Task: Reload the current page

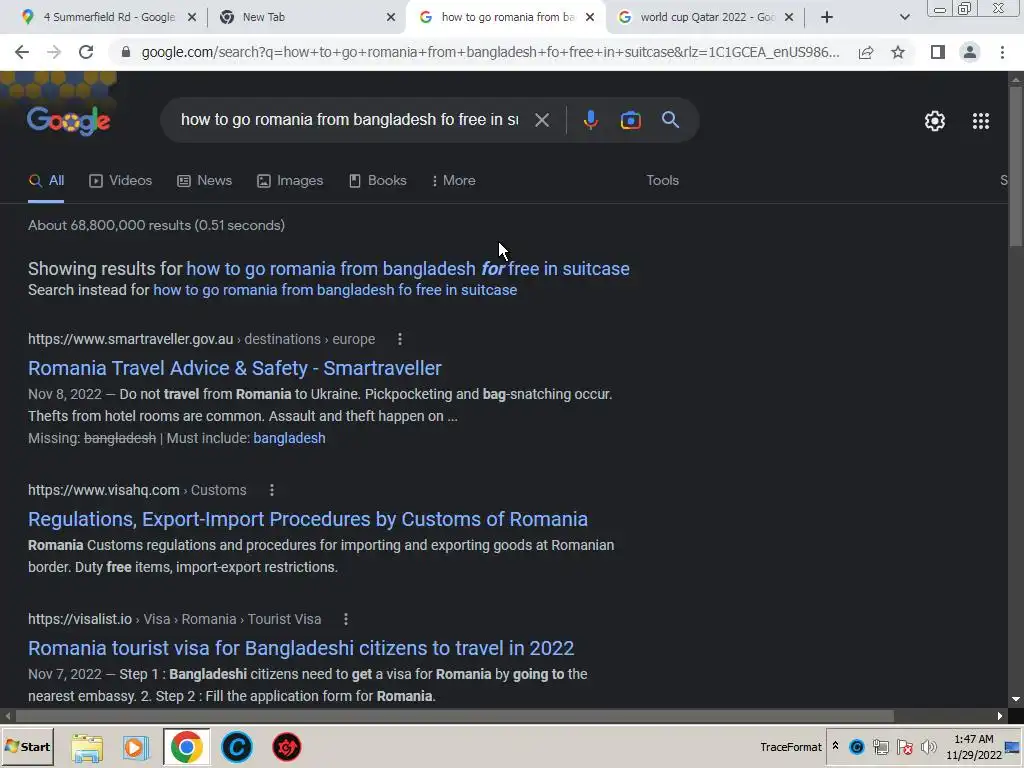Action: 86,52
